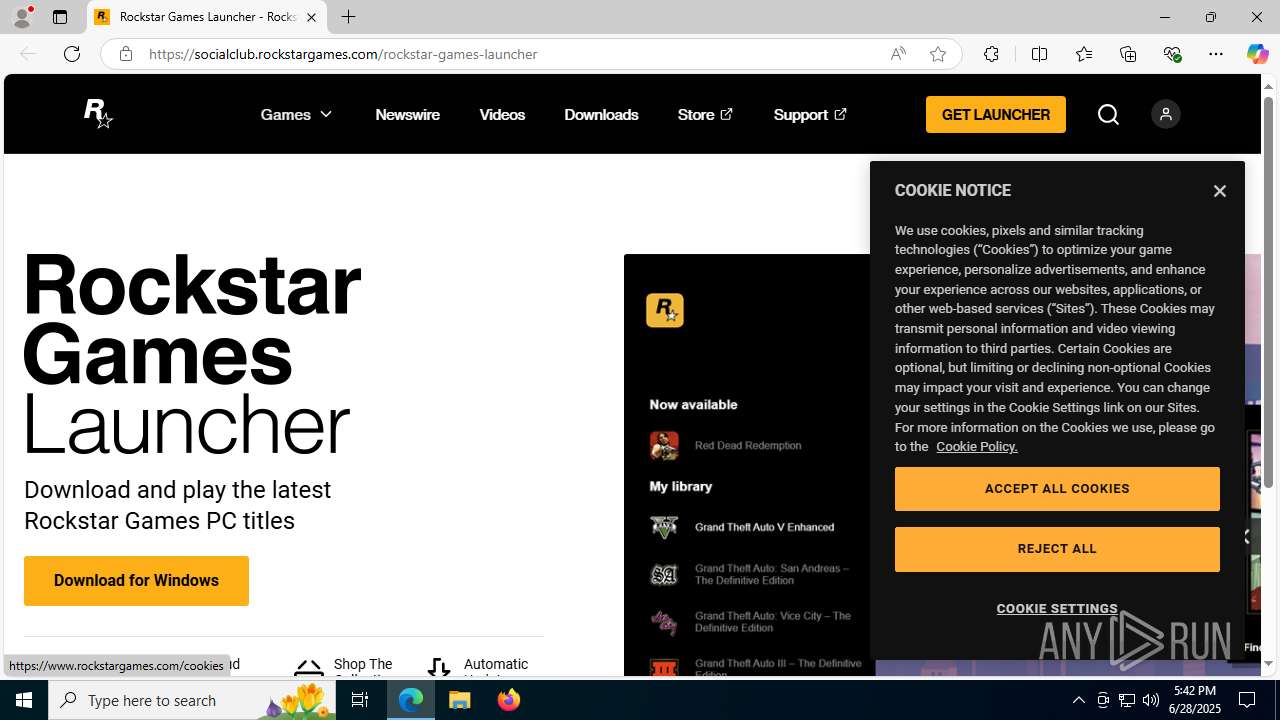Viewport: 1280px width, 720px height.
Task: Switch to Microsoft Edge on taskbar
Action: click(411, 700)
